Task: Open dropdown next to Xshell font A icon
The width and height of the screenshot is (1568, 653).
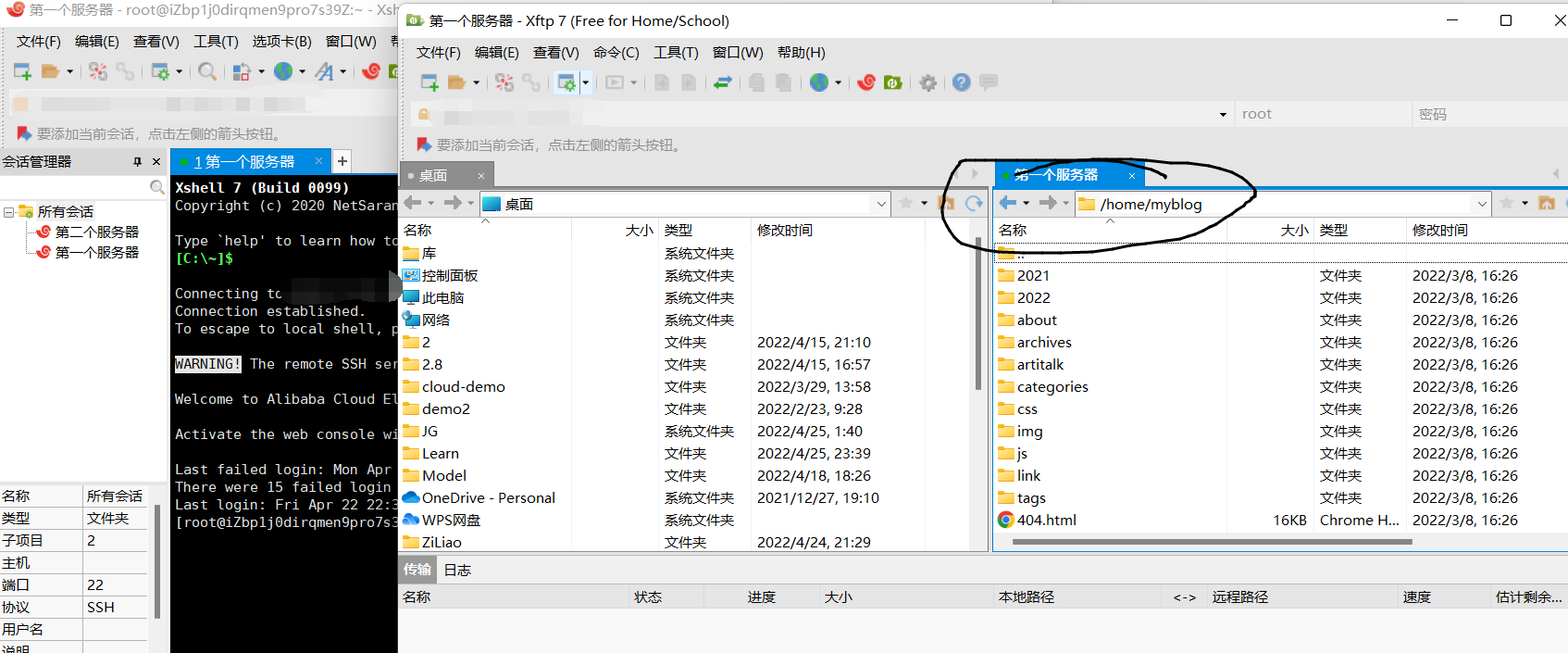Action: [343, 71]
